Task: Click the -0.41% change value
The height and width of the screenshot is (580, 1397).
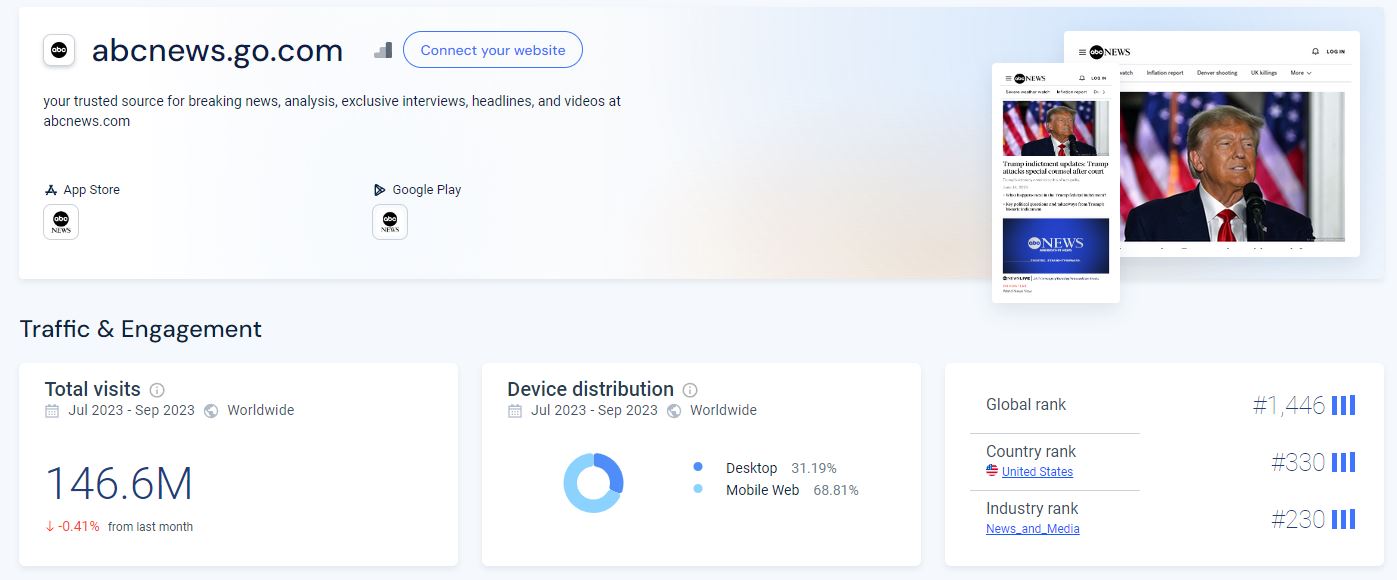Action: (x=79, y=527)
